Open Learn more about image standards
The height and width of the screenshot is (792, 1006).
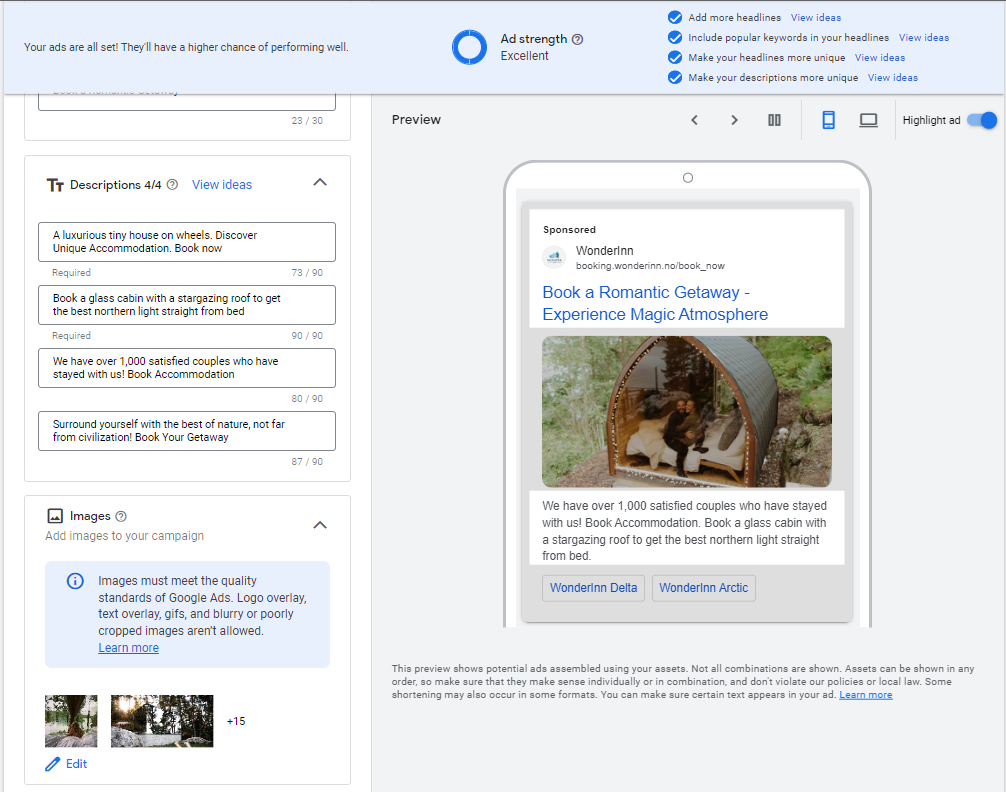128,648
